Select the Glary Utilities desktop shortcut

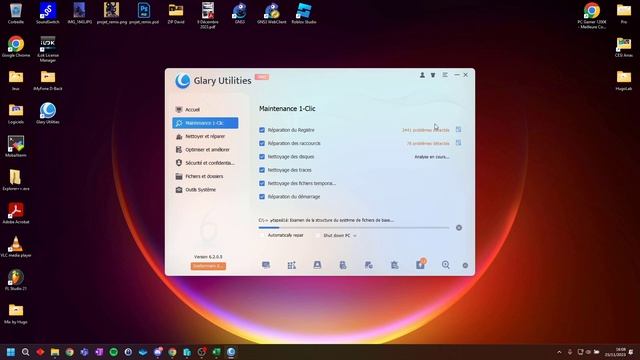pyautogui.click(x=48, y=113)
